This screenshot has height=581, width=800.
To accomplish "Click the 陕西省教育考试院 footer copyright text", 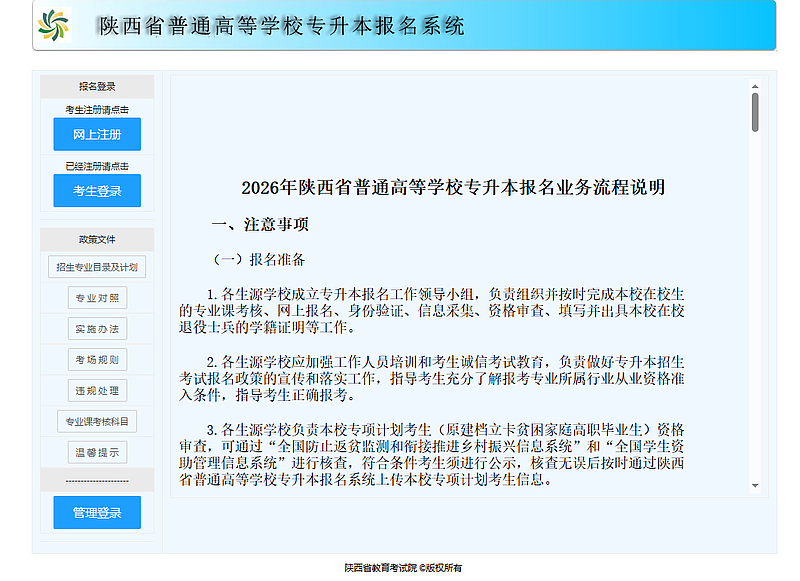I will pyautogui.click(x=403, y=567).
